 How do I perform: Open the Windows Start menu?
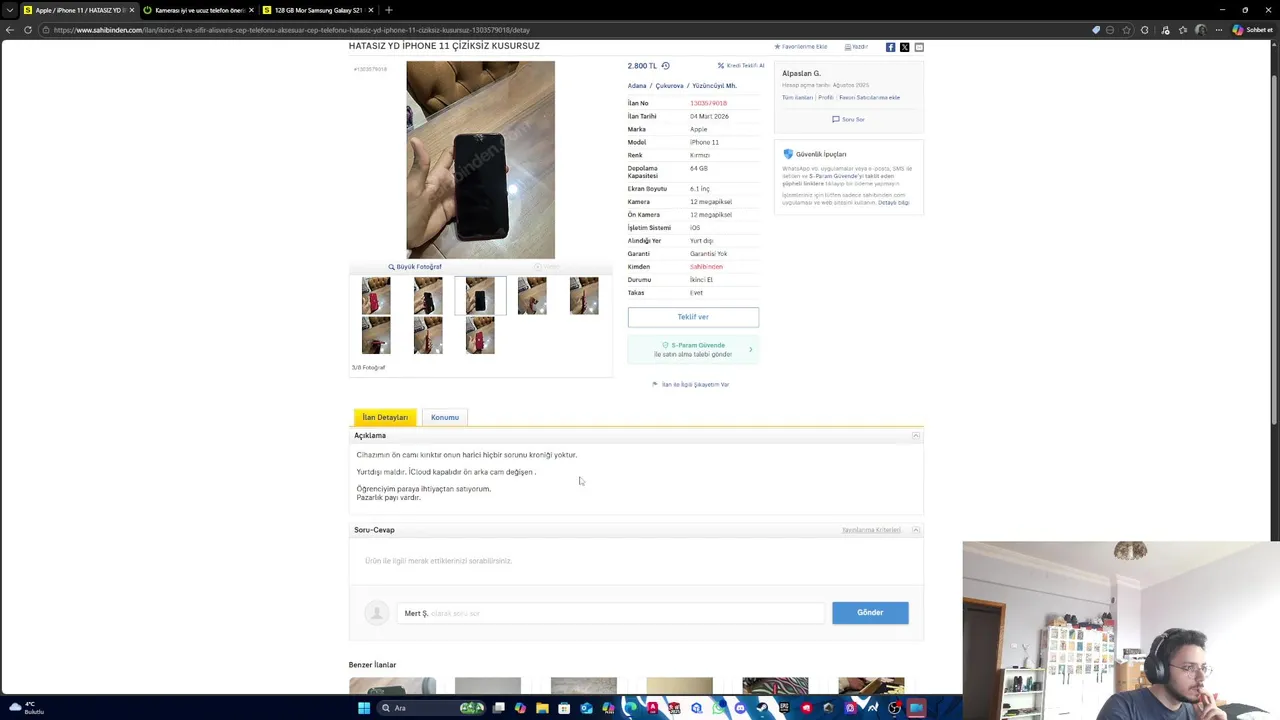coord(364,708)
